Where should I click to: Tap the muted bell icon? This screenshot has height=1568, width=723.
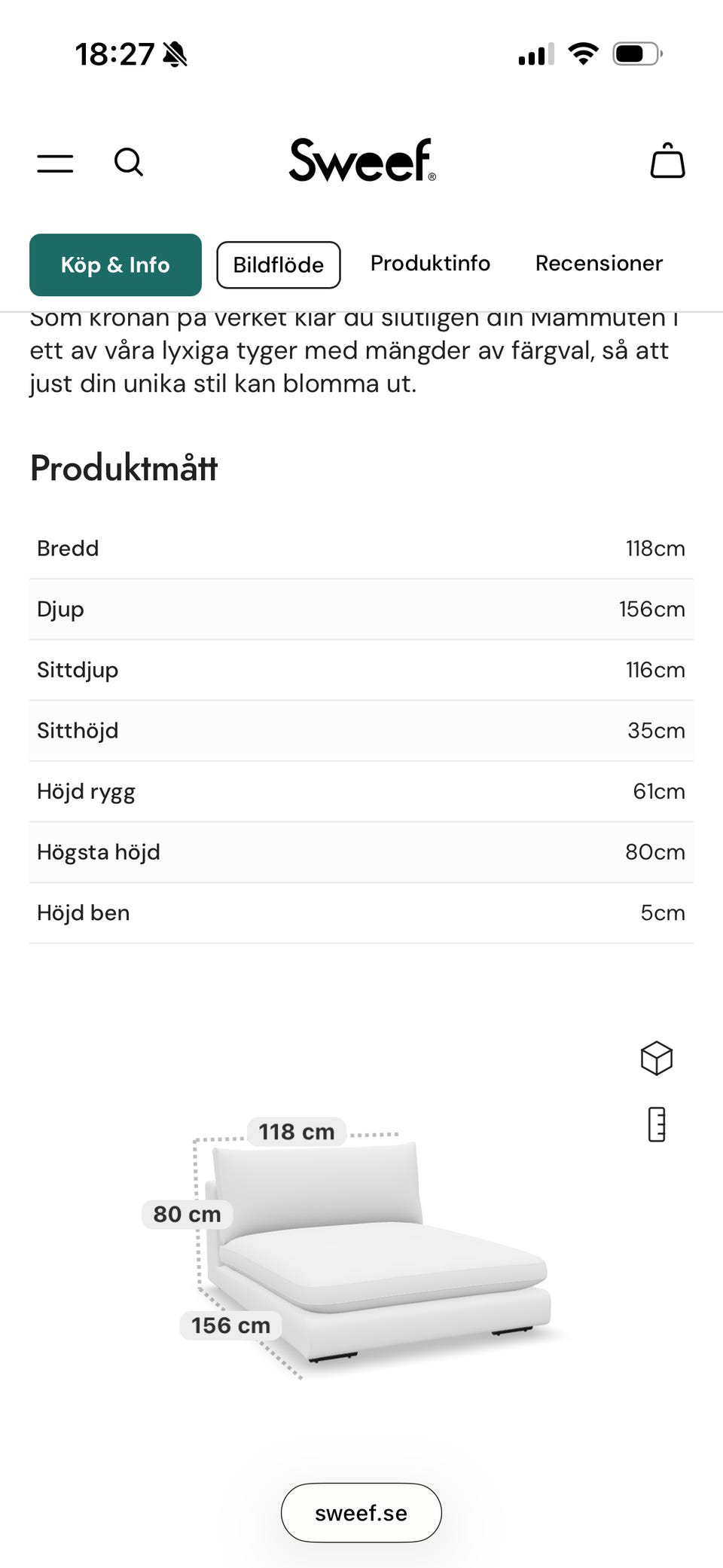point(175,54)
